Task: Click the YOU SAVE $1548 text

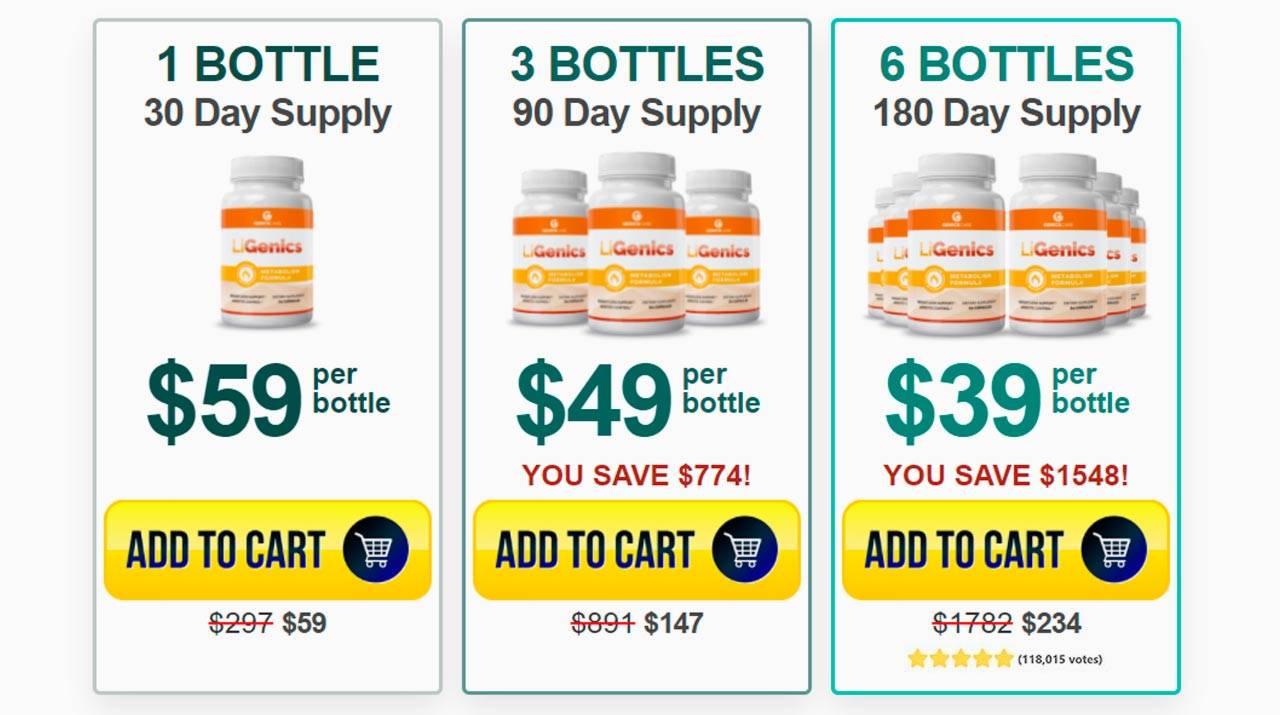Action: coord(1006,475)
